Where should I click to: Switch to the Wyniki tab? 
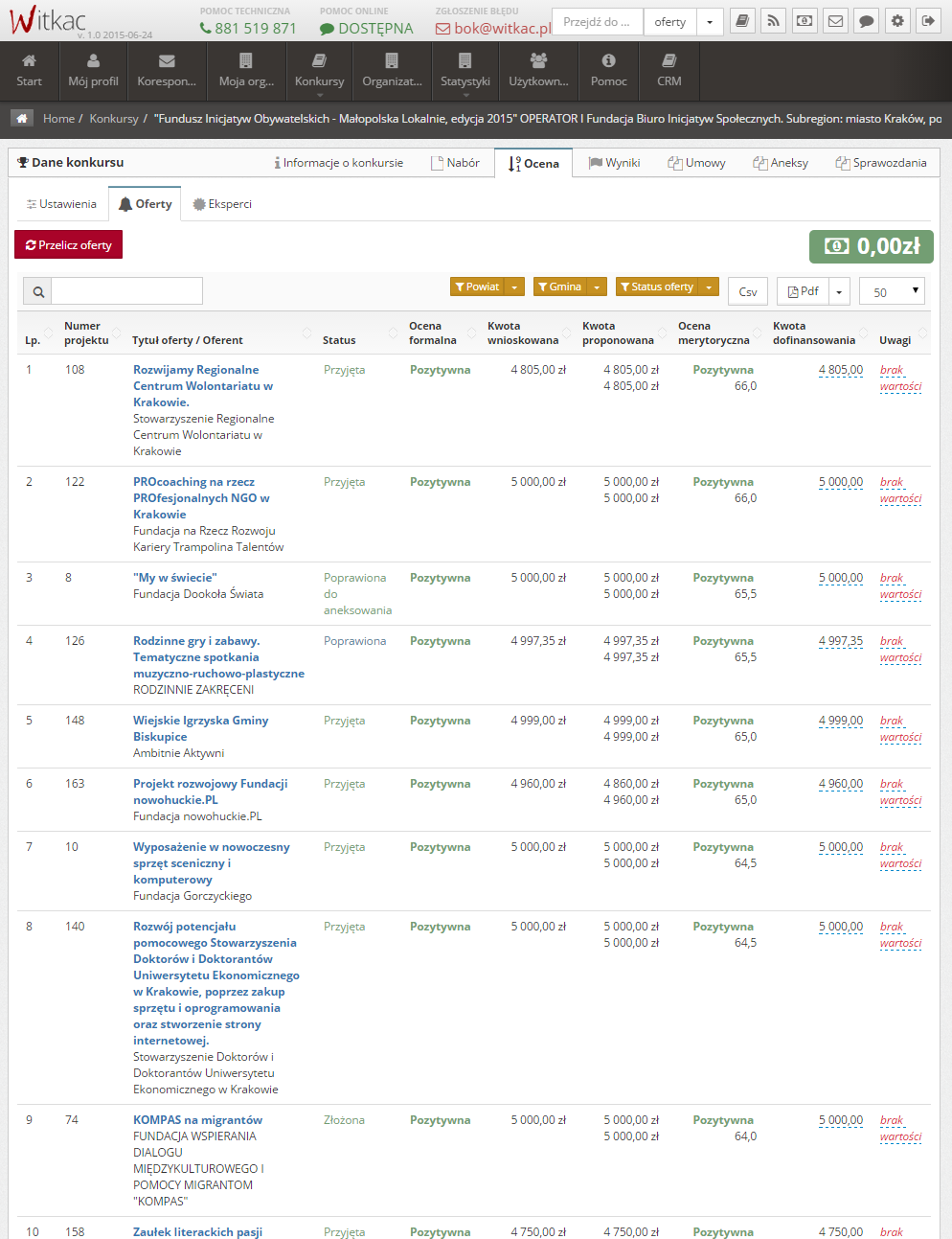point(614,163)
